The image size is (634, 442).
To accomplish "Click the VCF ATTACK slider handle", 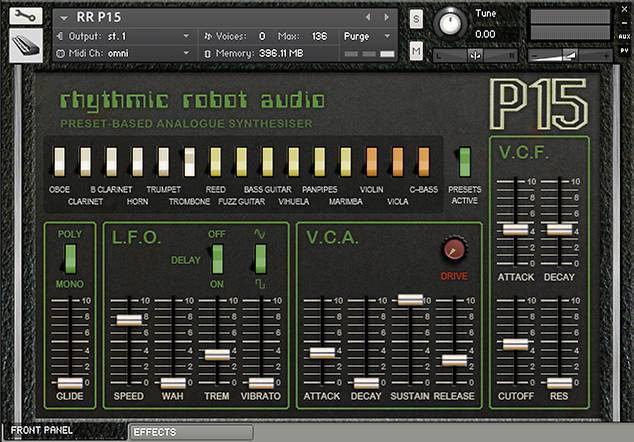I will 516,230.
